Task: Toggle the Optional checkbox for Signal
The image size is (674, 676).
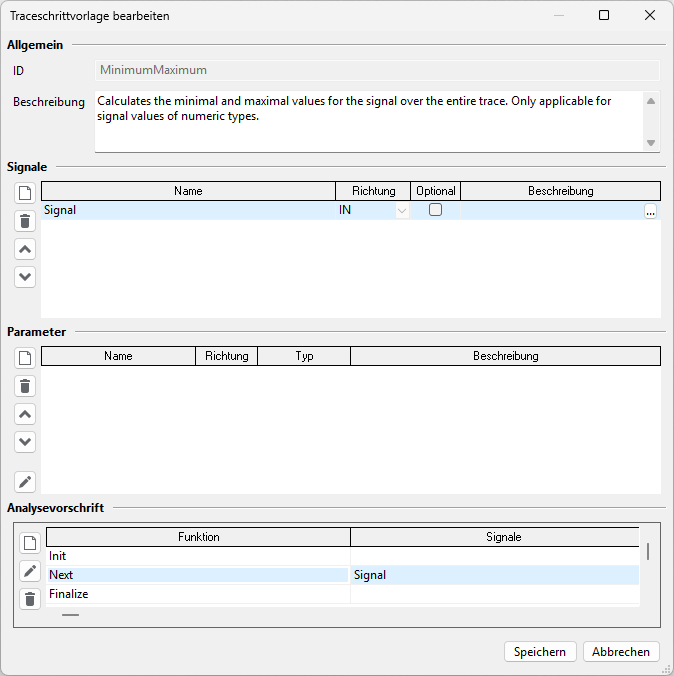Action: coord(436,210)
